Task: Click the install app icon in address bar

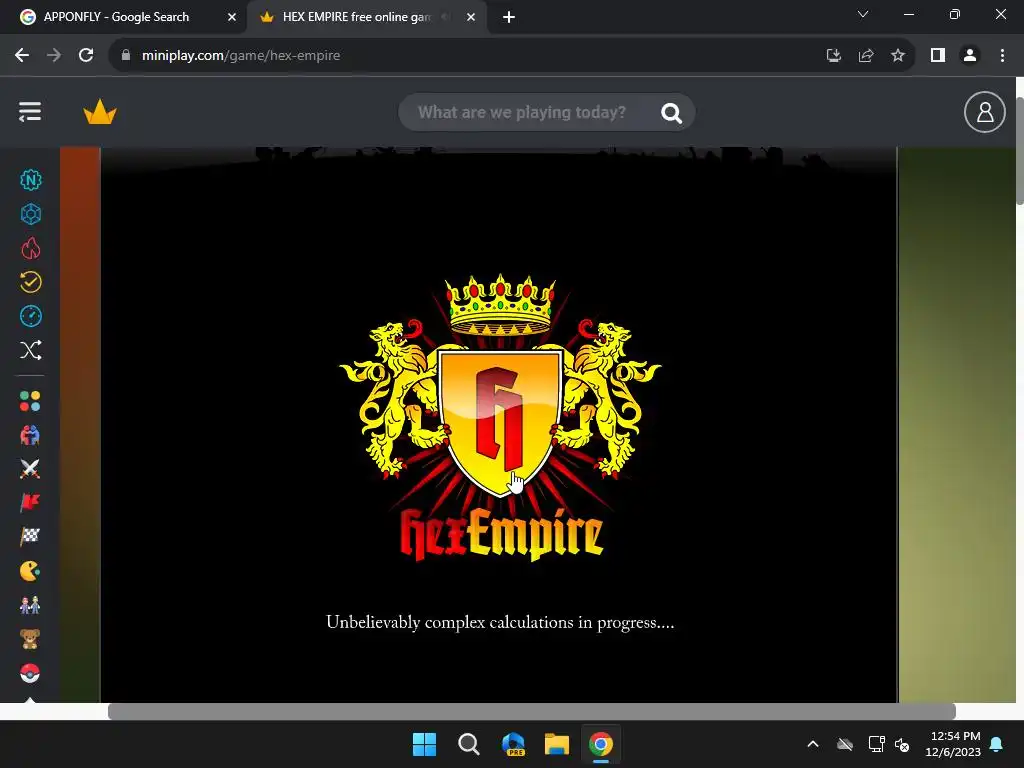Action: coord(833,56)
